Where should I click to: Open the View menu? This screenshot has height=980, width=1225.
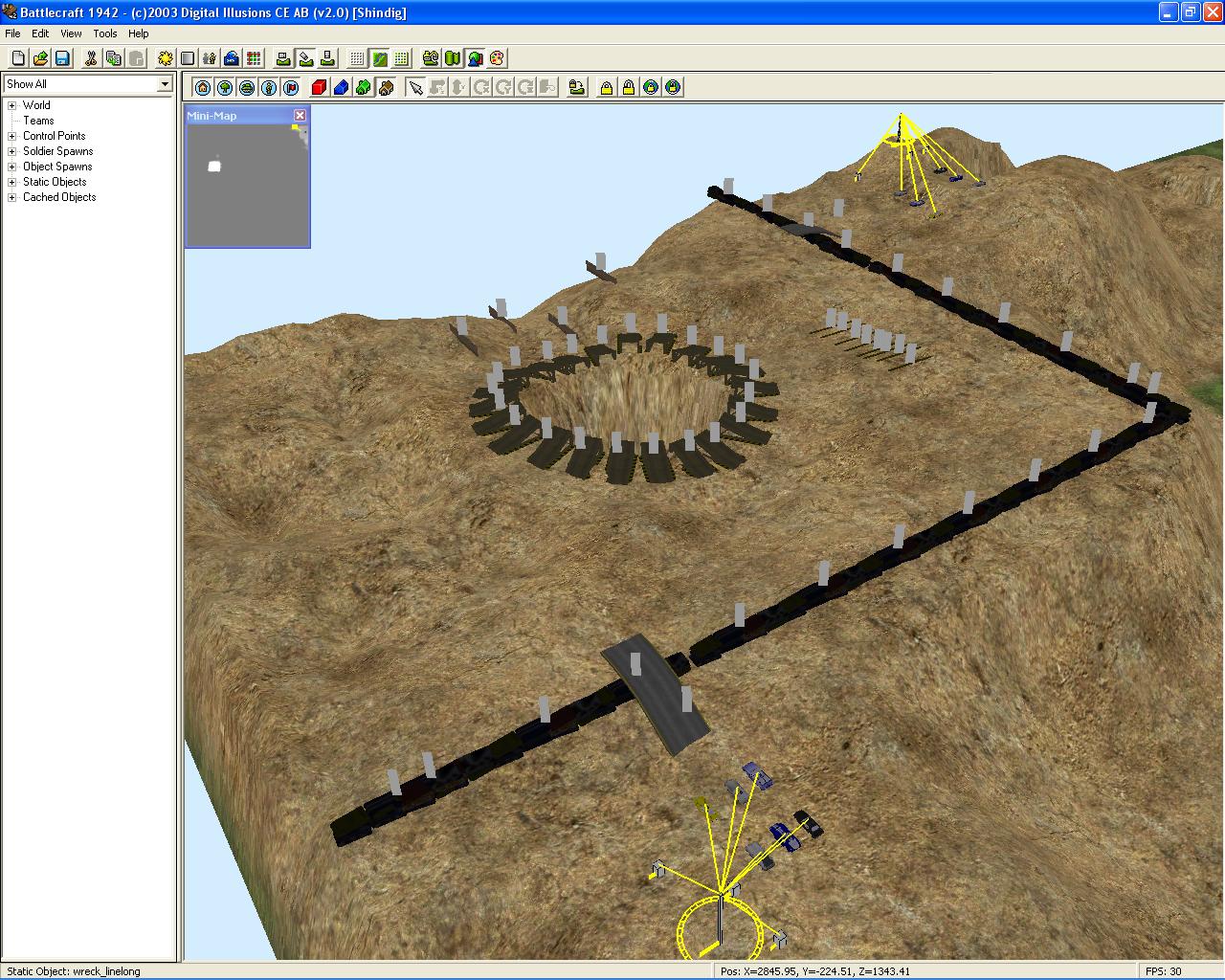tap(71, 33)
